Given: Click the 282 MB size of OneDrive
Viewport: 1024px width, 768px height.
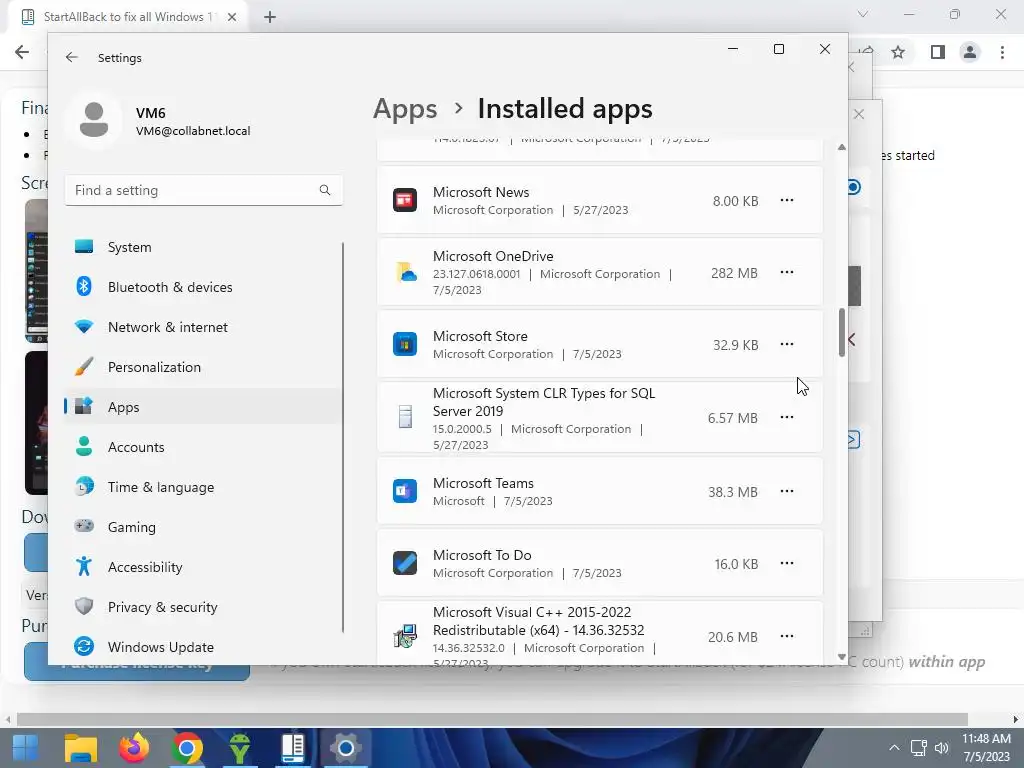Looking at the screenshot, I should [x=734, y=273].
